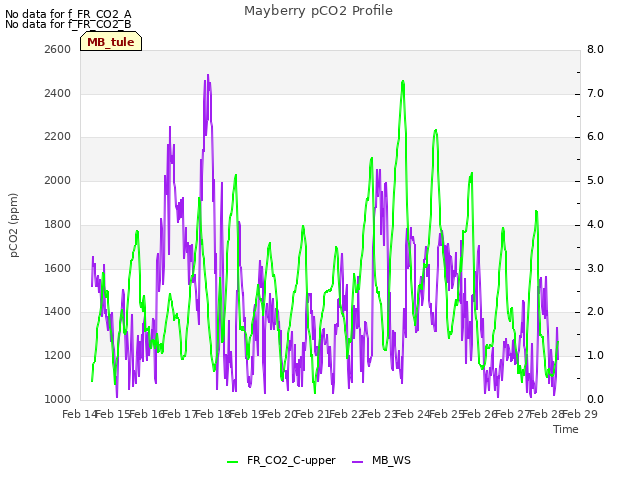The width and height of the screenshot is (640, 480).
Task: Click the Feb 18 date label
Action: point(213,414)
